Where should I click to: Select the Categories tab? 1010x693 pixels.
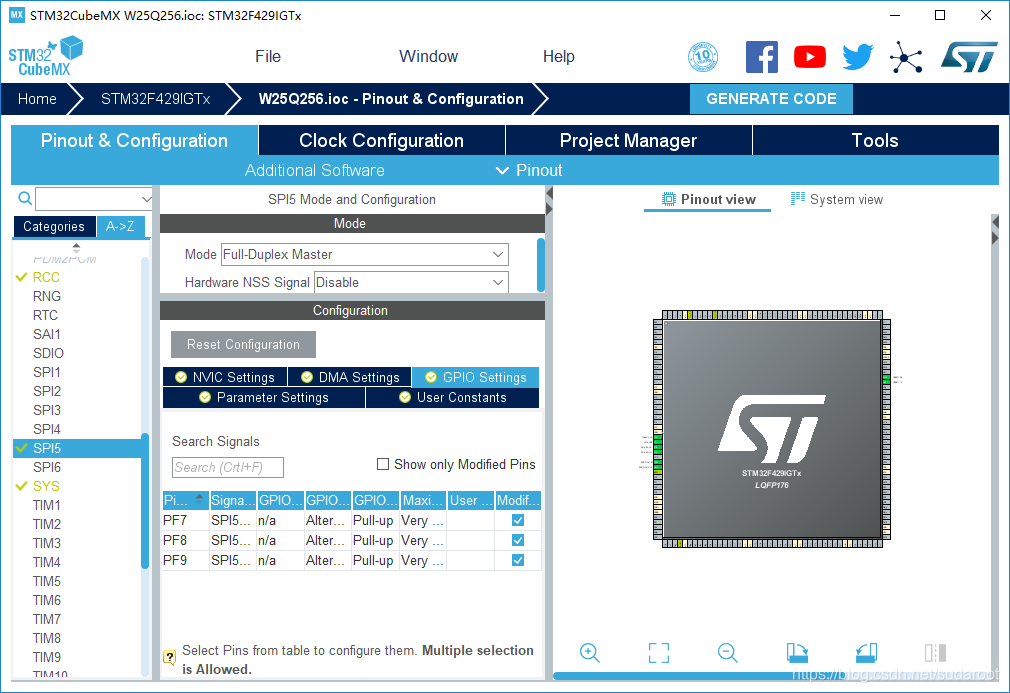click(54, 227)
